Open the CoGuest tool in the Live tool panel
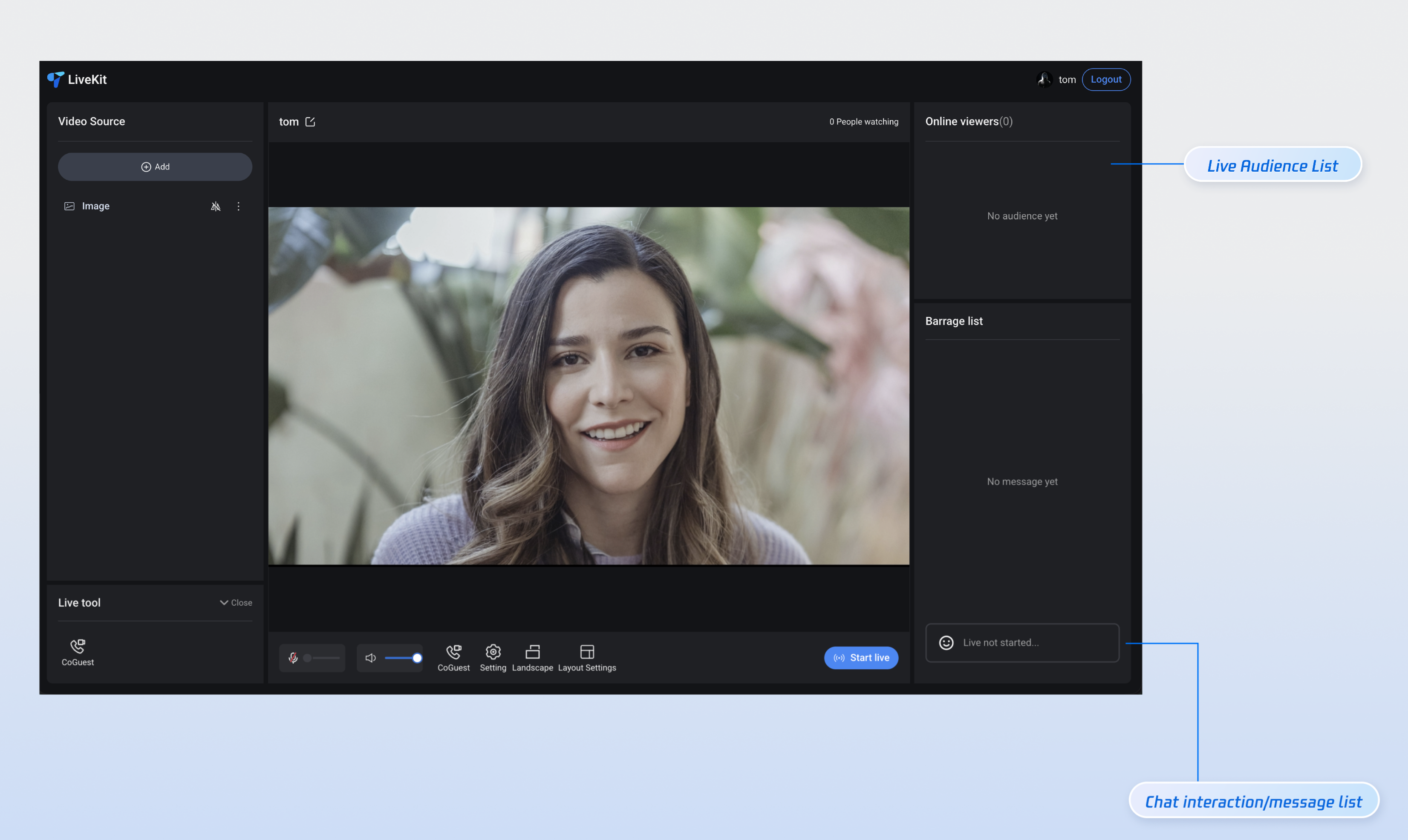This screenshot has width=1408, height=840. [x=78, y=652]
